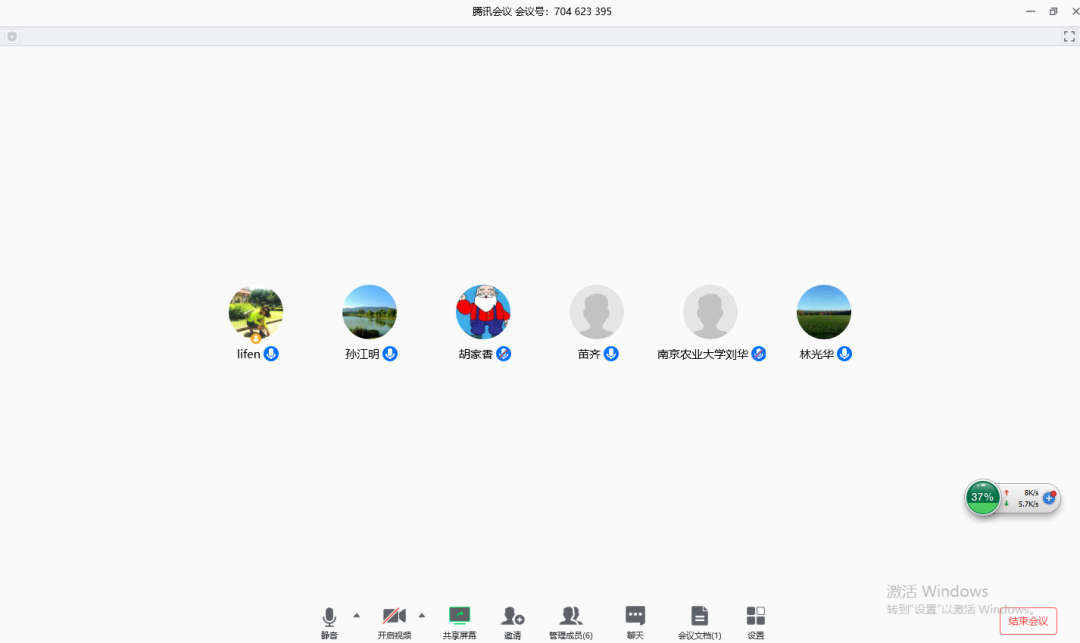Click the Share Screen (共享屏幕) icon
This screenshot has width=1080, height=643.
point(459,616)
